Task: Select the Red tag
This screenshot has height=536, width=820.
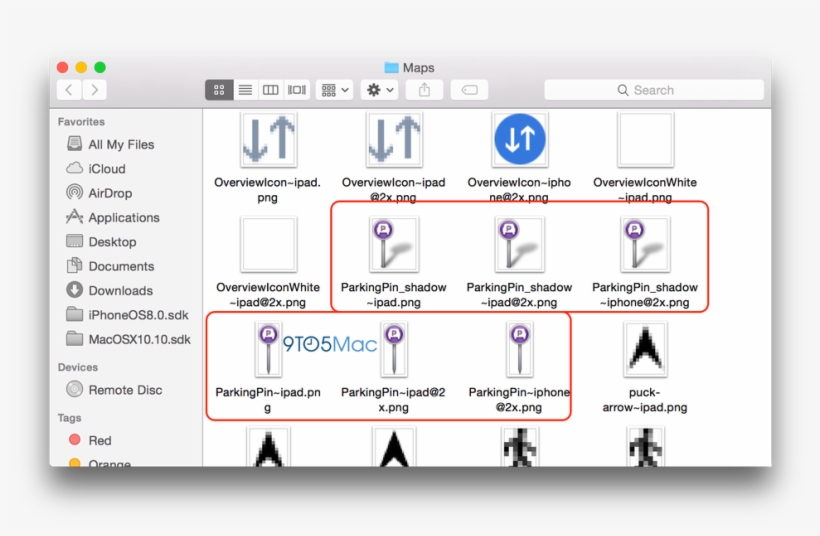Action: [x=90, y=440]
